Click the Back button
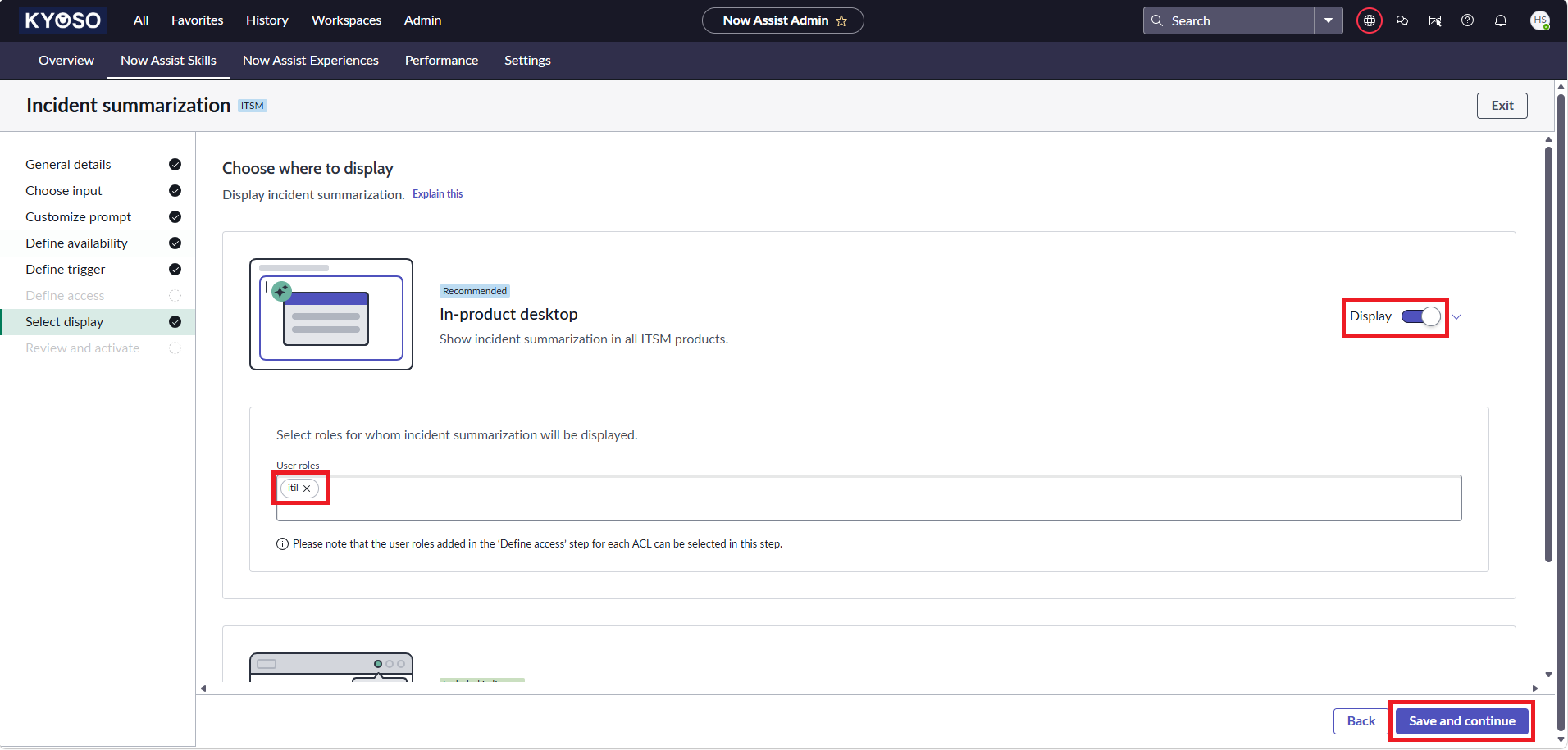This screenshot has width=1568, height=750. point(1361,721)
